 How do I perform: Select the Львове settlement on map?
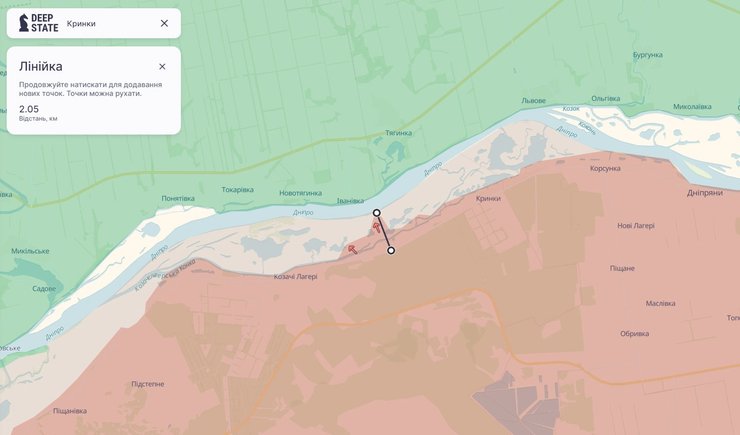(534, 101)
